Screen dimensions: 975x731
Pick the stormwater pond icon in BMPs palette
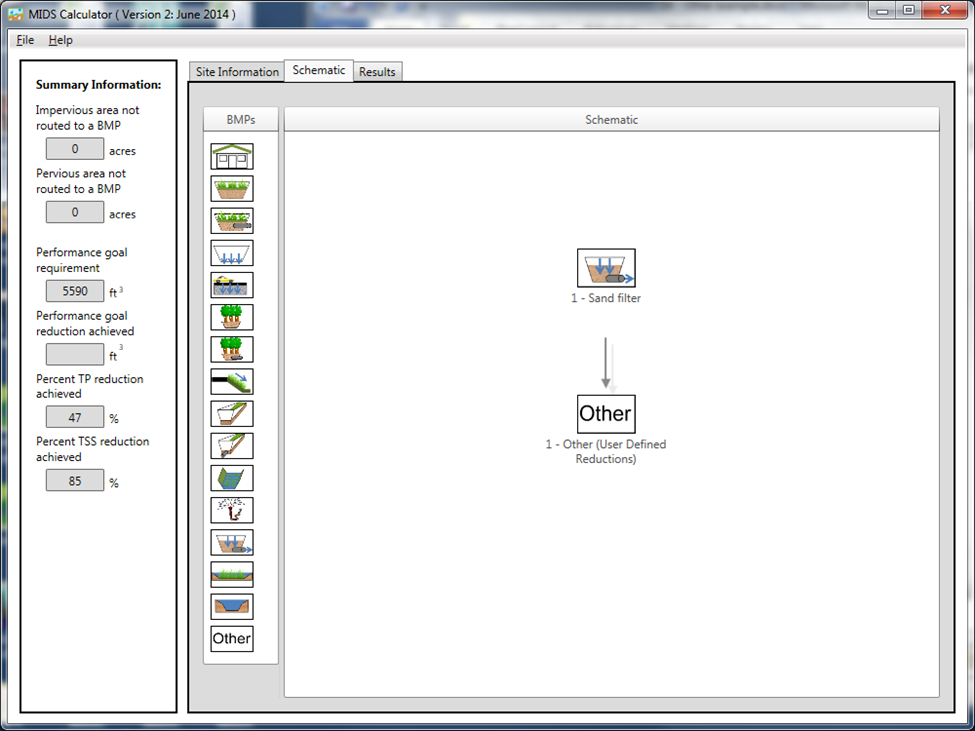[232, 606]
